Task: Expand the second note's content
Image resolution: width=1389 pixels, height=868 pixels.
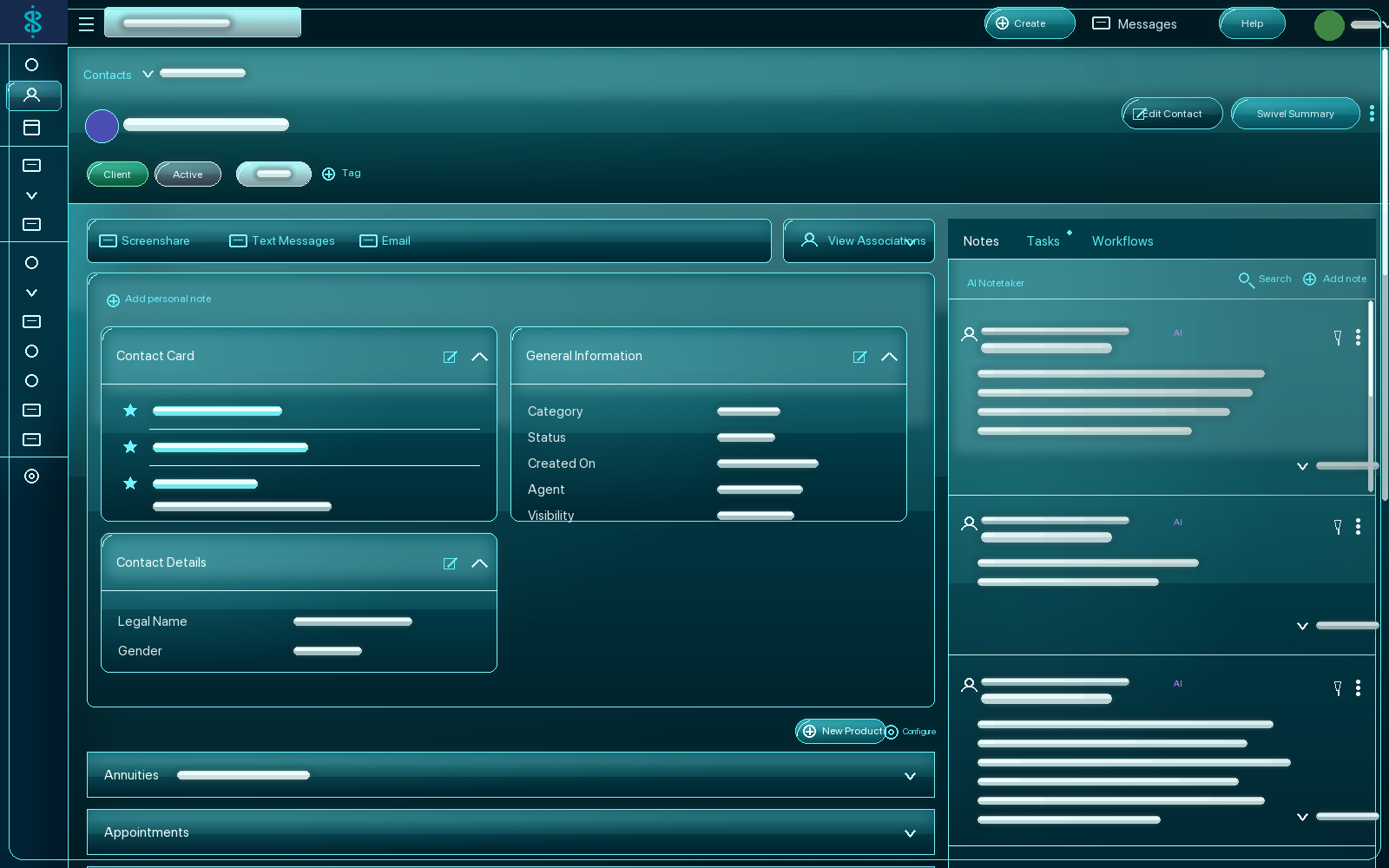Action: click(1302, 626)
